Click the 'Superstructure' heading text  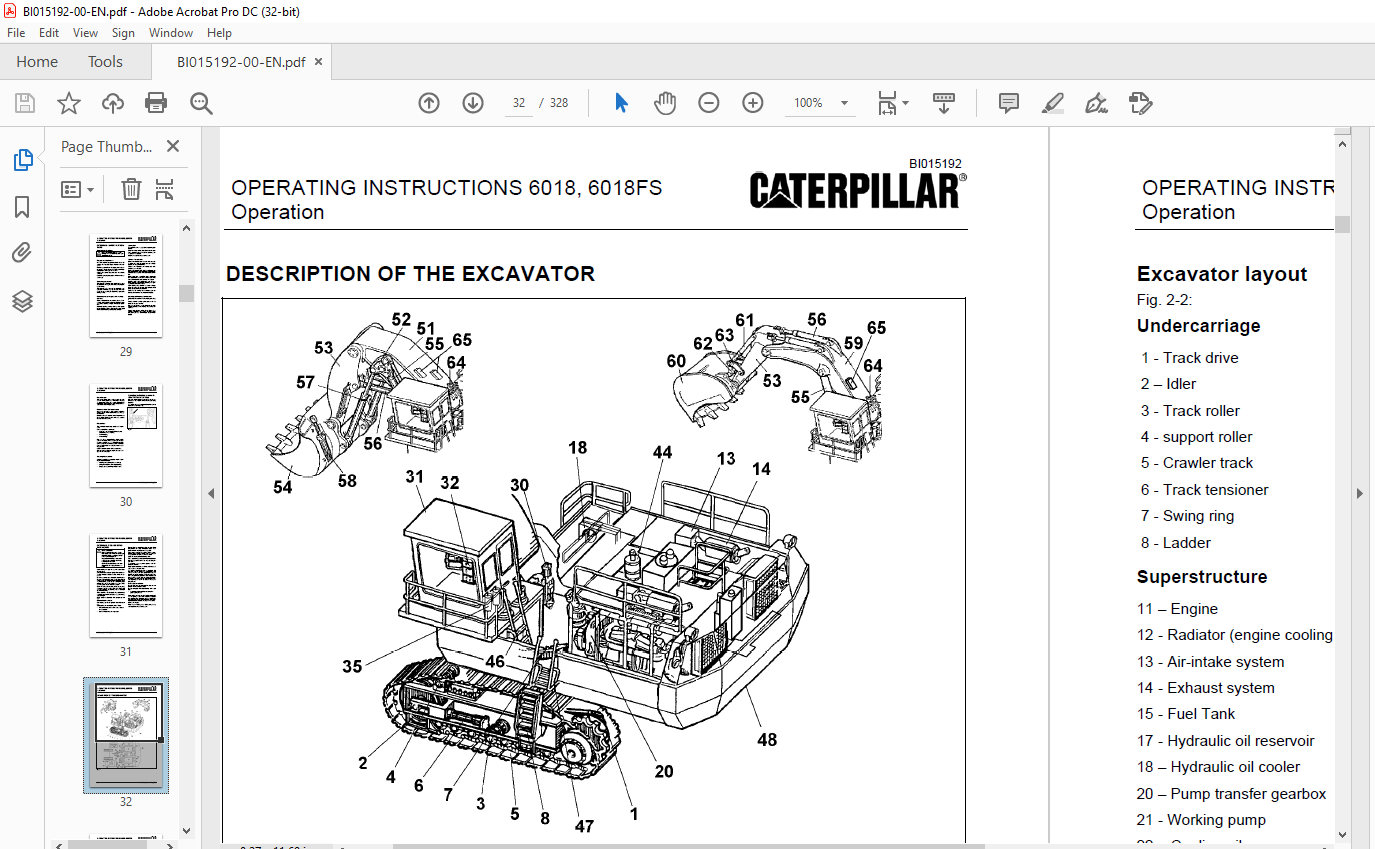1202,577
